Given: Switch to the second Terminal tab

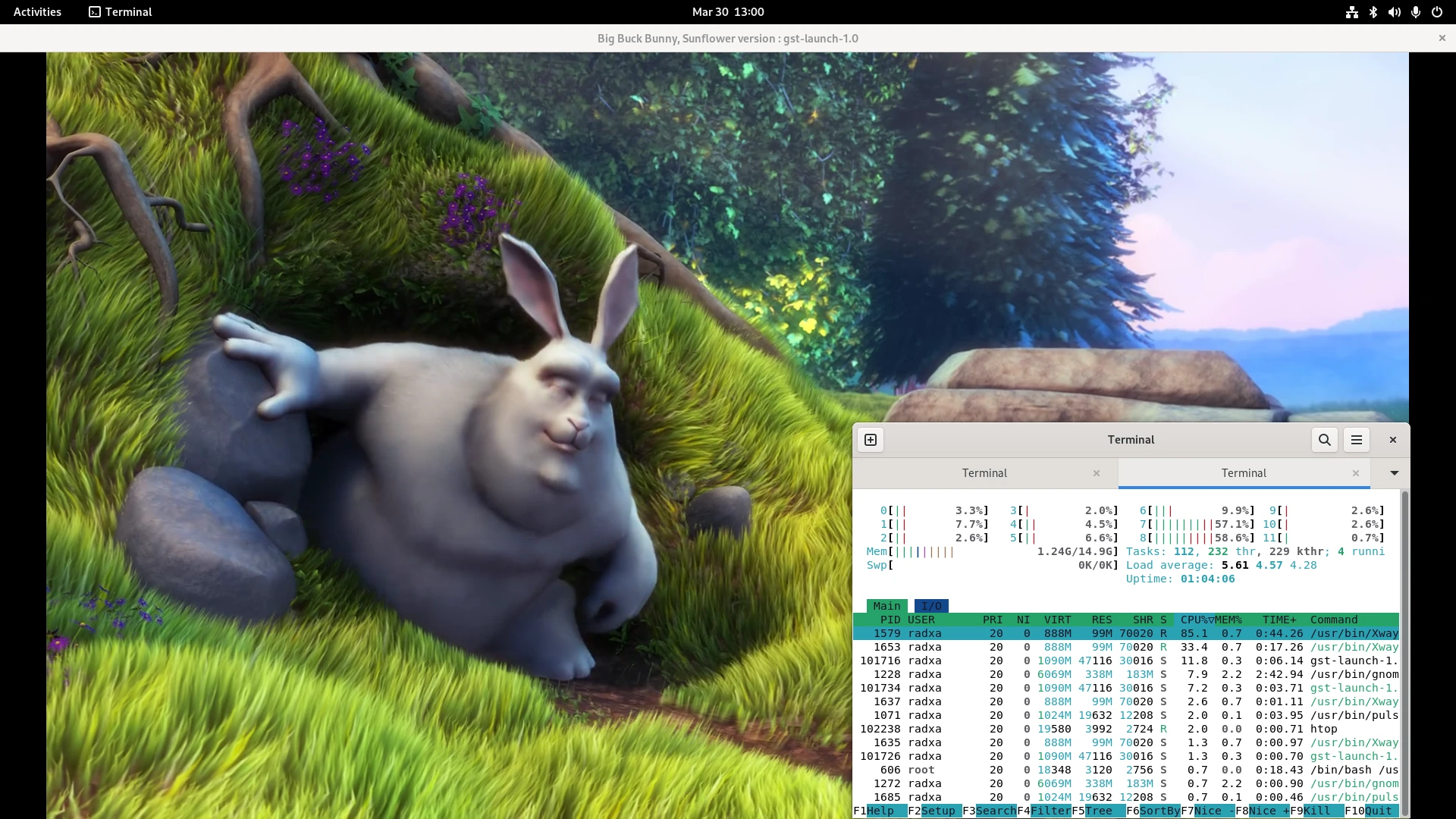Looking at the screenshot, I should click(x=1244, y=473).
